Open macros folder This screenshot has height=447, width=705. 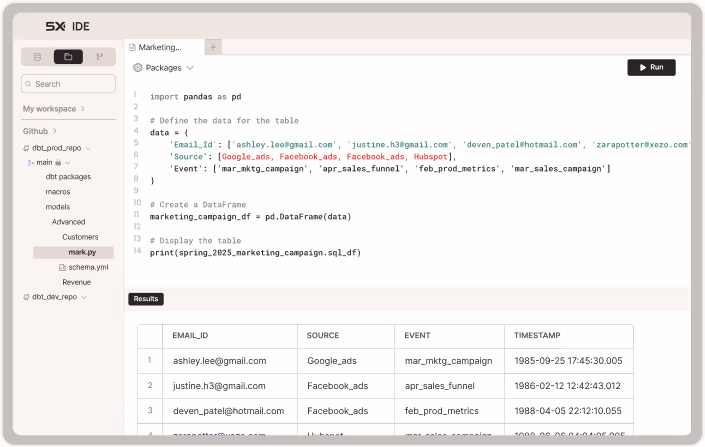(58, 192)
